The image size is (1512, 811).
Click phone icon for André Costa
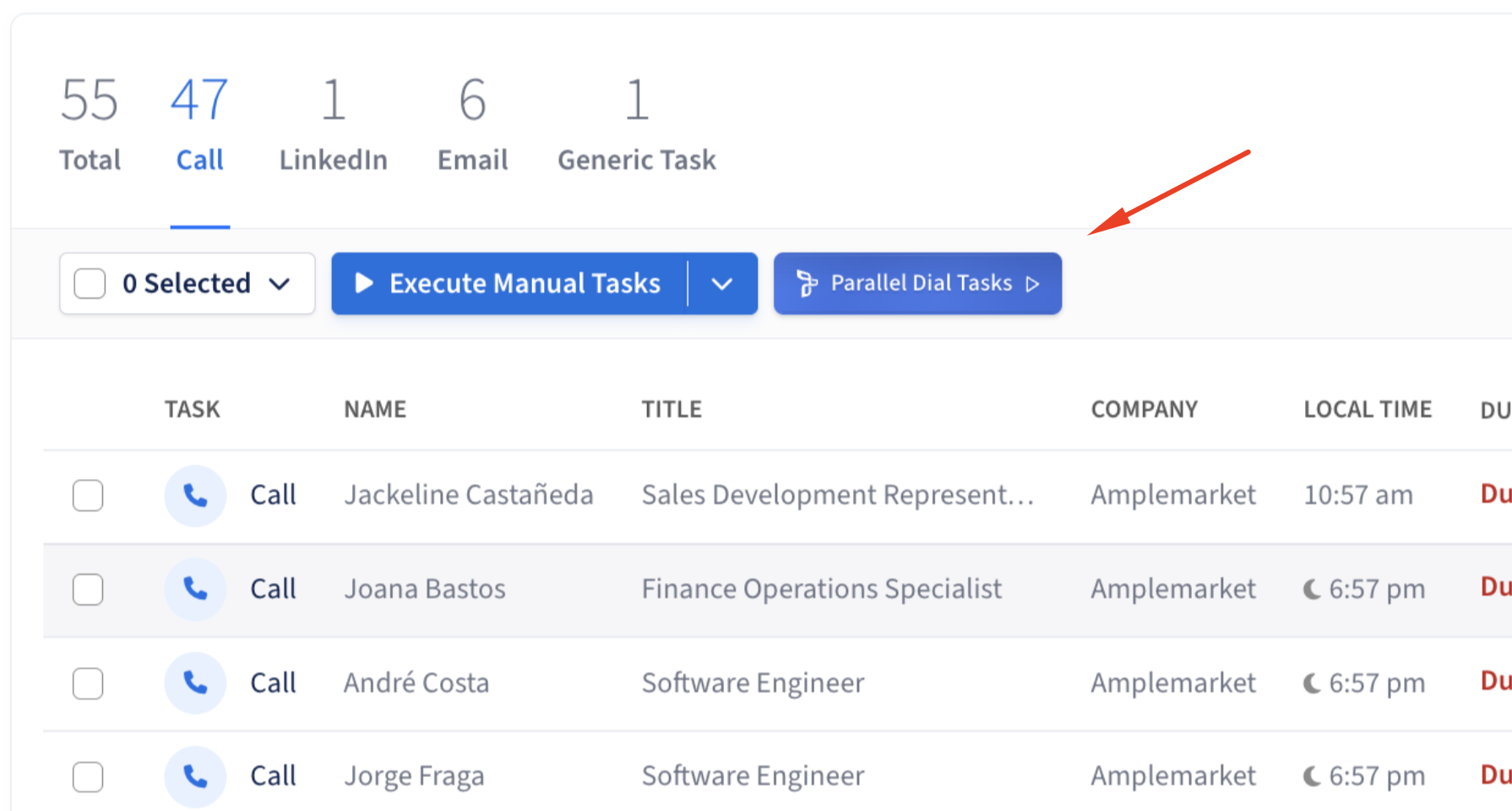(195, 683)
